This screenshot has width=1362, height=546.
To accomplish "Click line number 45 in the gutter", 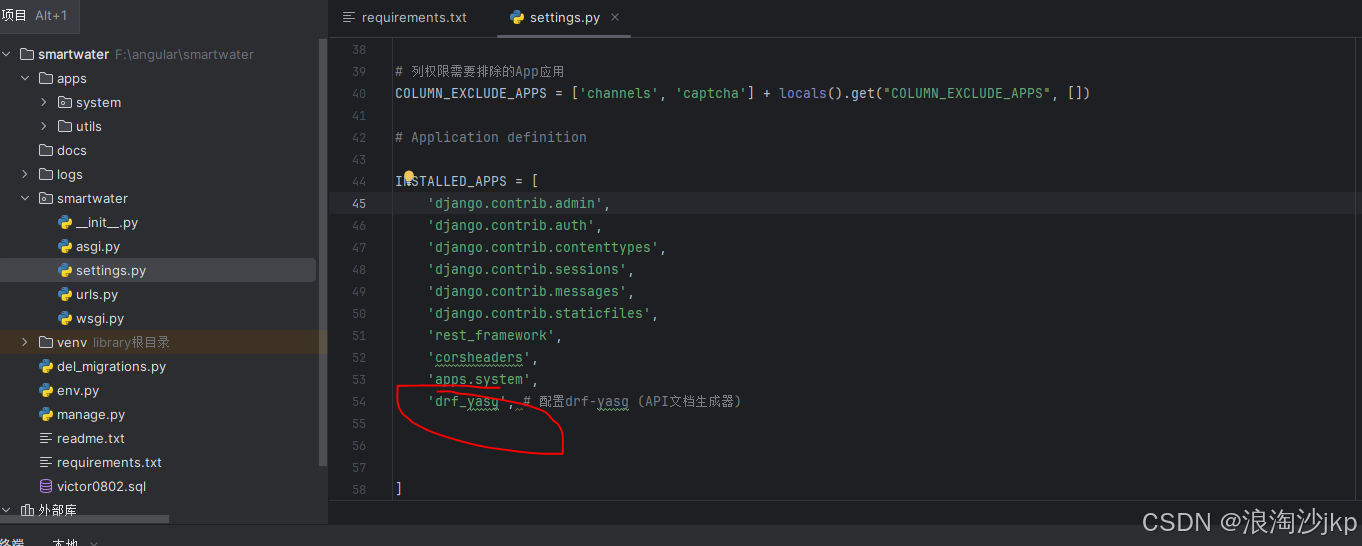I will point(359,203).
